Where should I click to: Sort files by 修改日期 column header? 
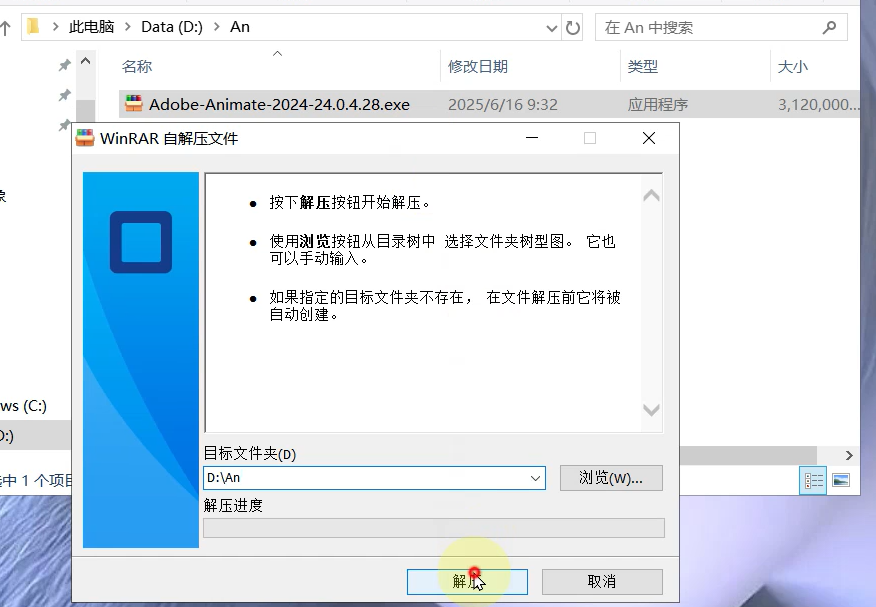(x=478, y=67)
